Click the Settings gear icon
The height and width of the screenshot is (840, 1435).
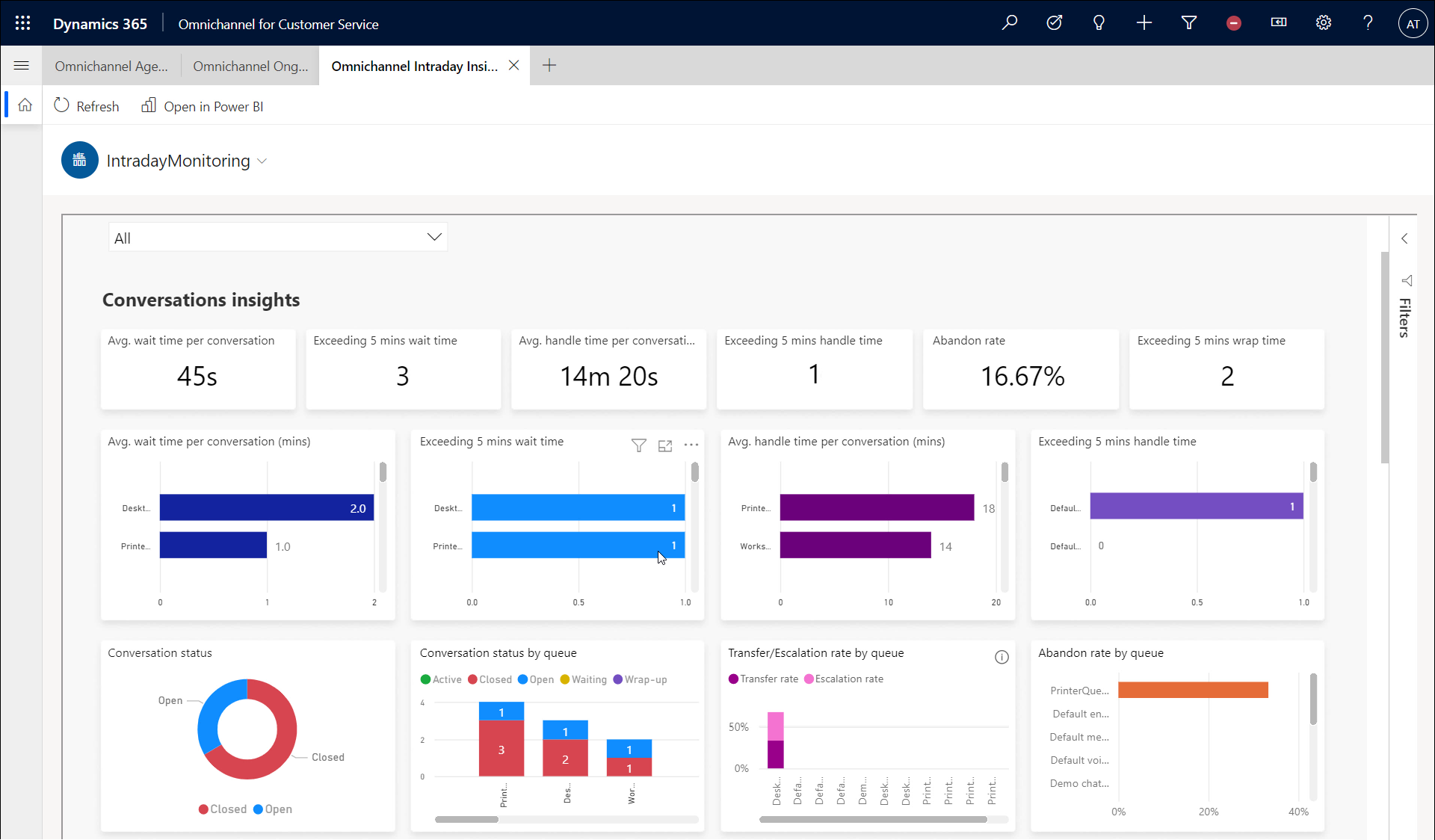(x=1324, y=23)
